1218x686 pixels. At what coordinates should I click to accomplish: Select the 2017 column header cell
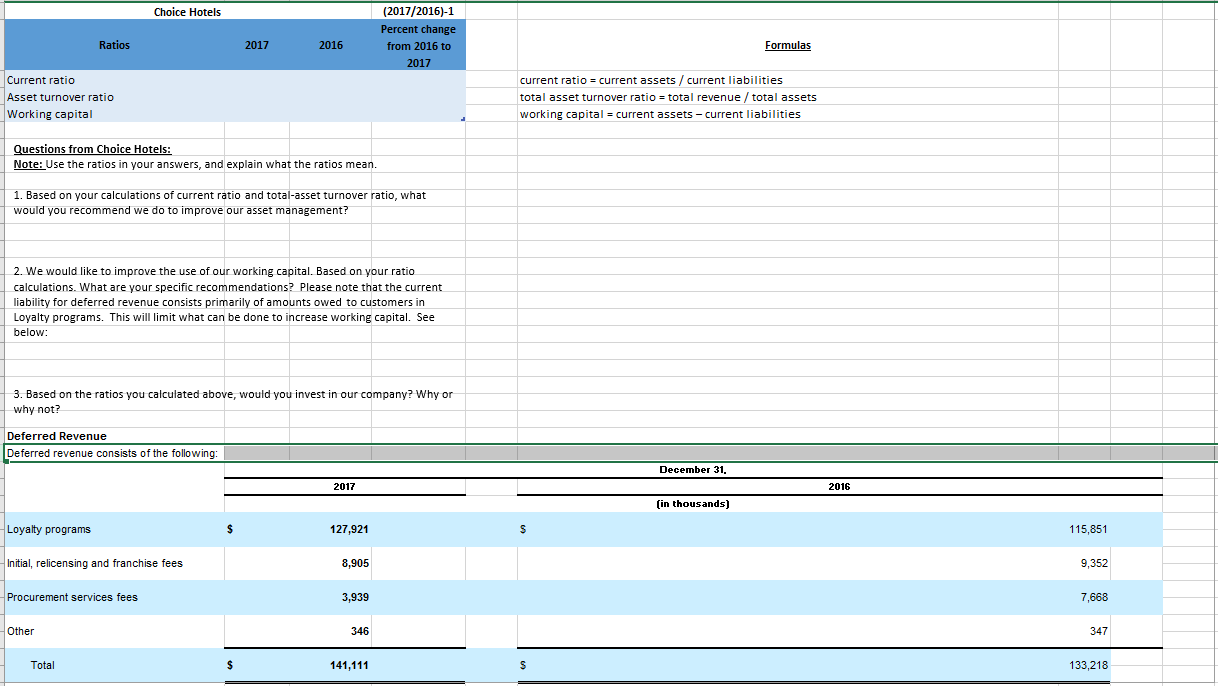(x=257, y=45)
